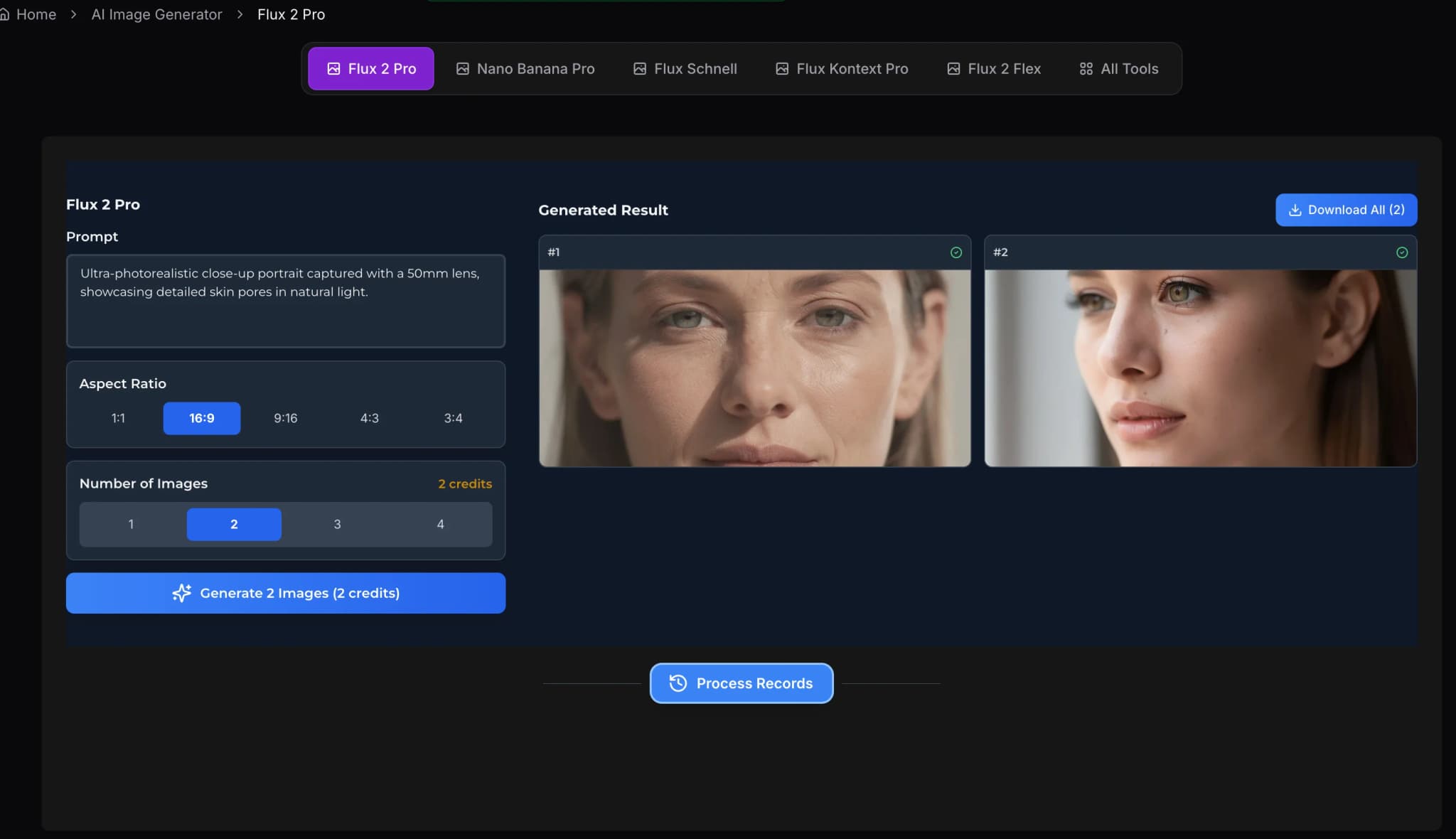Switch to the Flux Kontext Pro tab
Viewport: 1456px width, 839px height.
[x=841, y=68]
